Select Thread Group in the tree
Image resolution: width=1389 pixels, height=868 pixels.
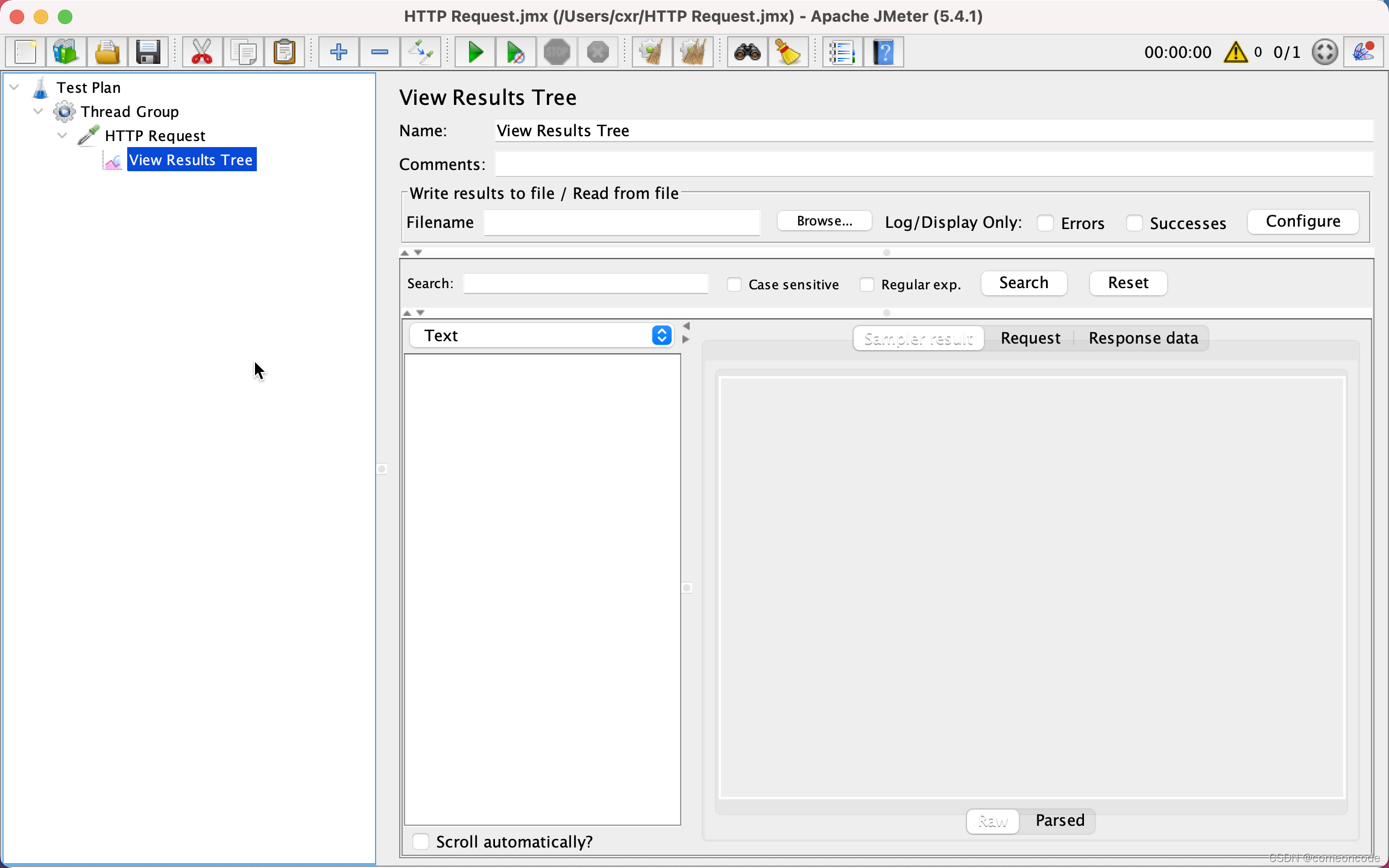click(130, 112)
